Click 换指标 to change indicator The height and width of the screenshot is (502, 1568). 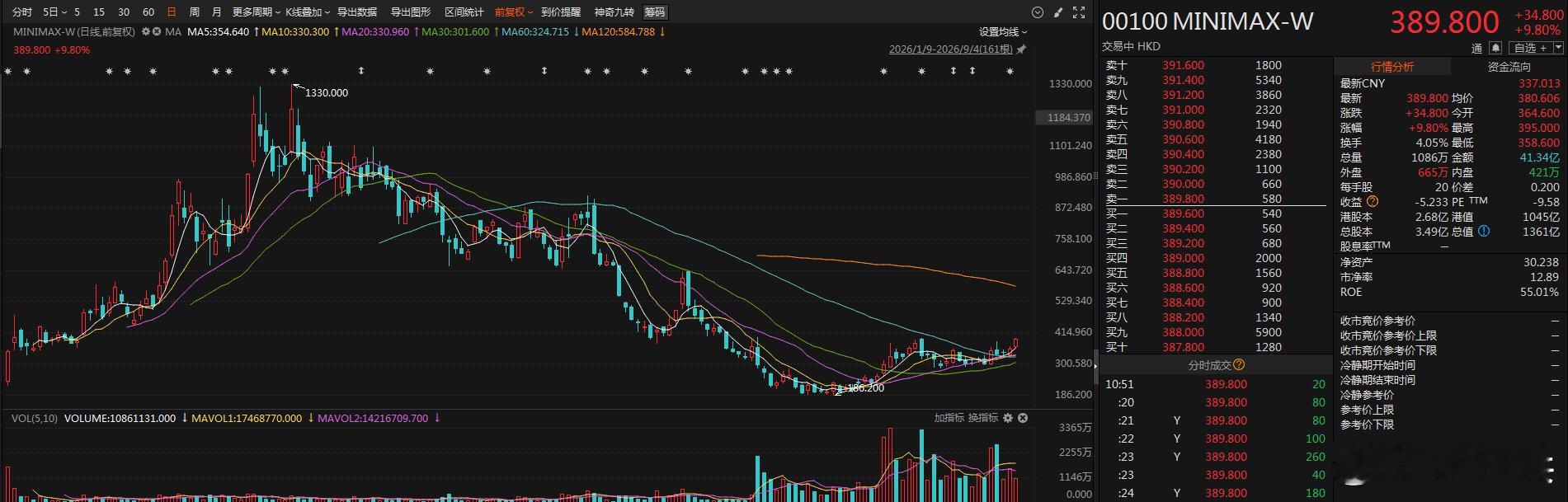pyautogui.click(x=983, y=418)
